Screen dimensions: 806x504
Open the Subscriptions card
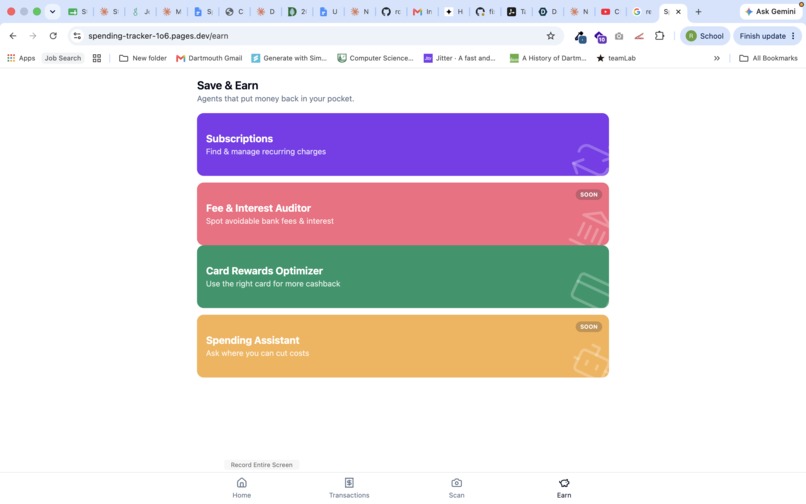[402, 145]
